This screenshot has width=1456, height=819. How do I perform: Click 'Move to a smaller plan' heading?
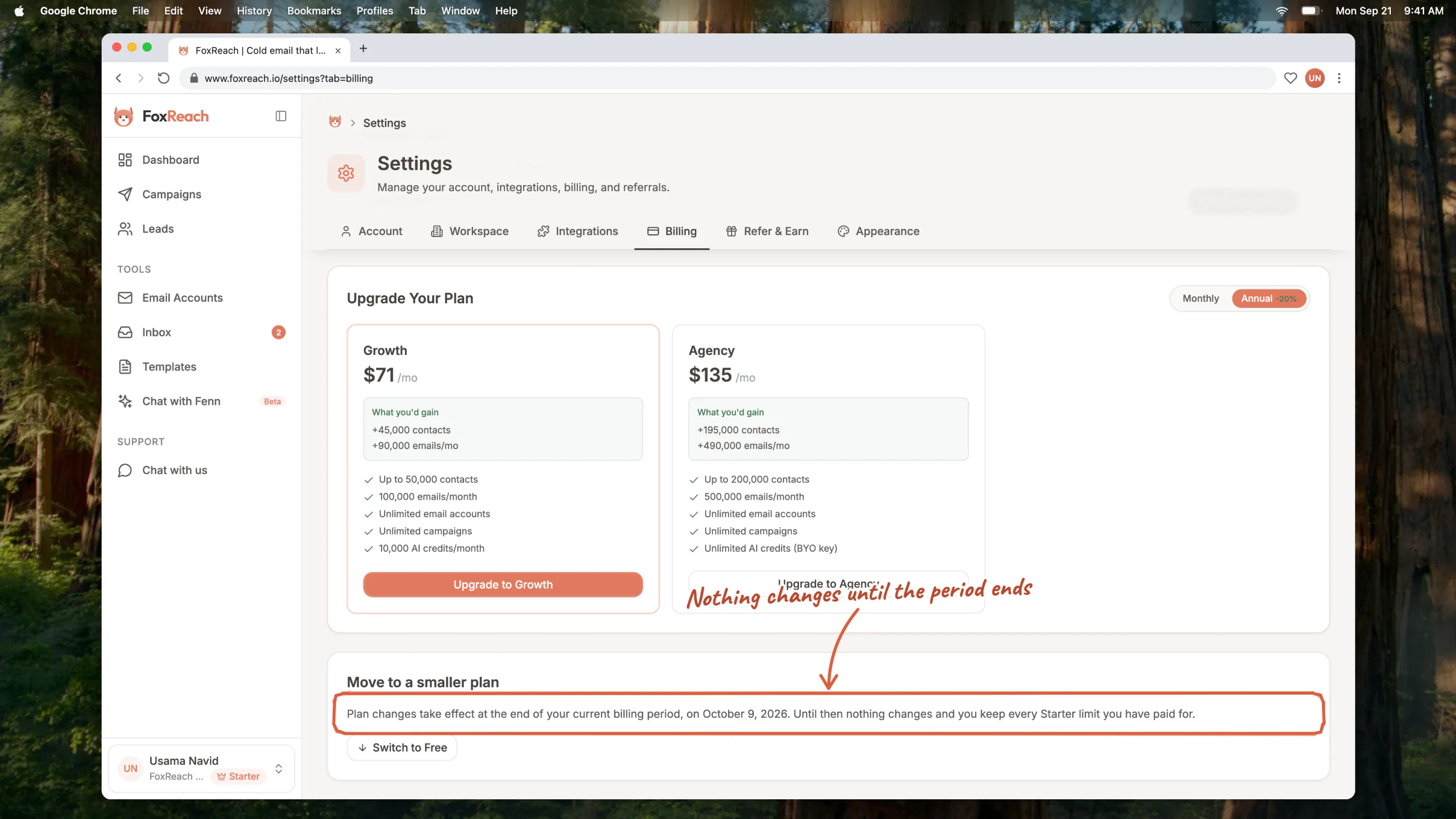pos(423,681)
